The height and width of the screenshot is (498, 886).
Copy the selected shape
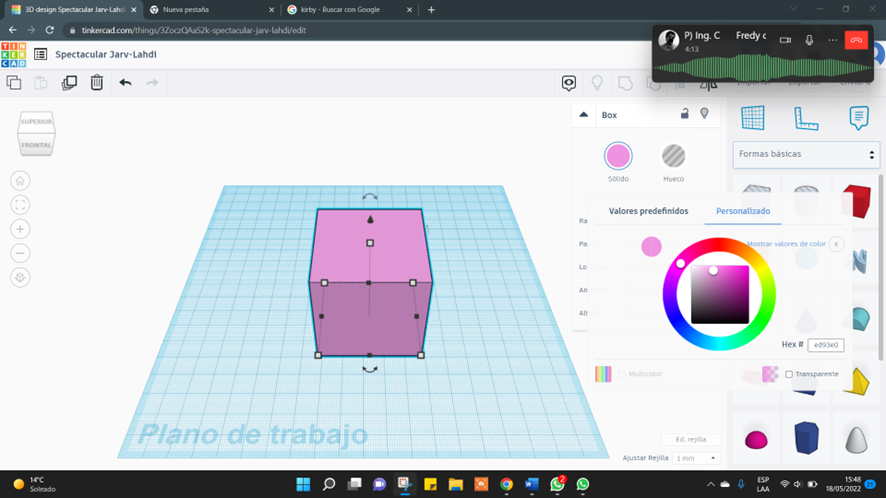[x=14, y=83]
